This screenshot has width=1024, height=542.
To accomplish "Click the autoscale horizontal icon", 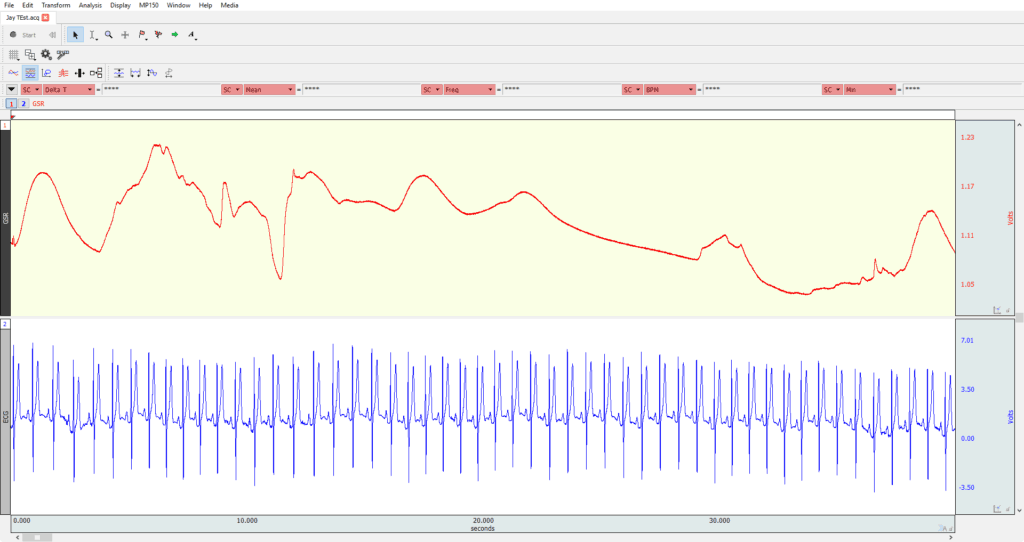I will coord(135,73).
